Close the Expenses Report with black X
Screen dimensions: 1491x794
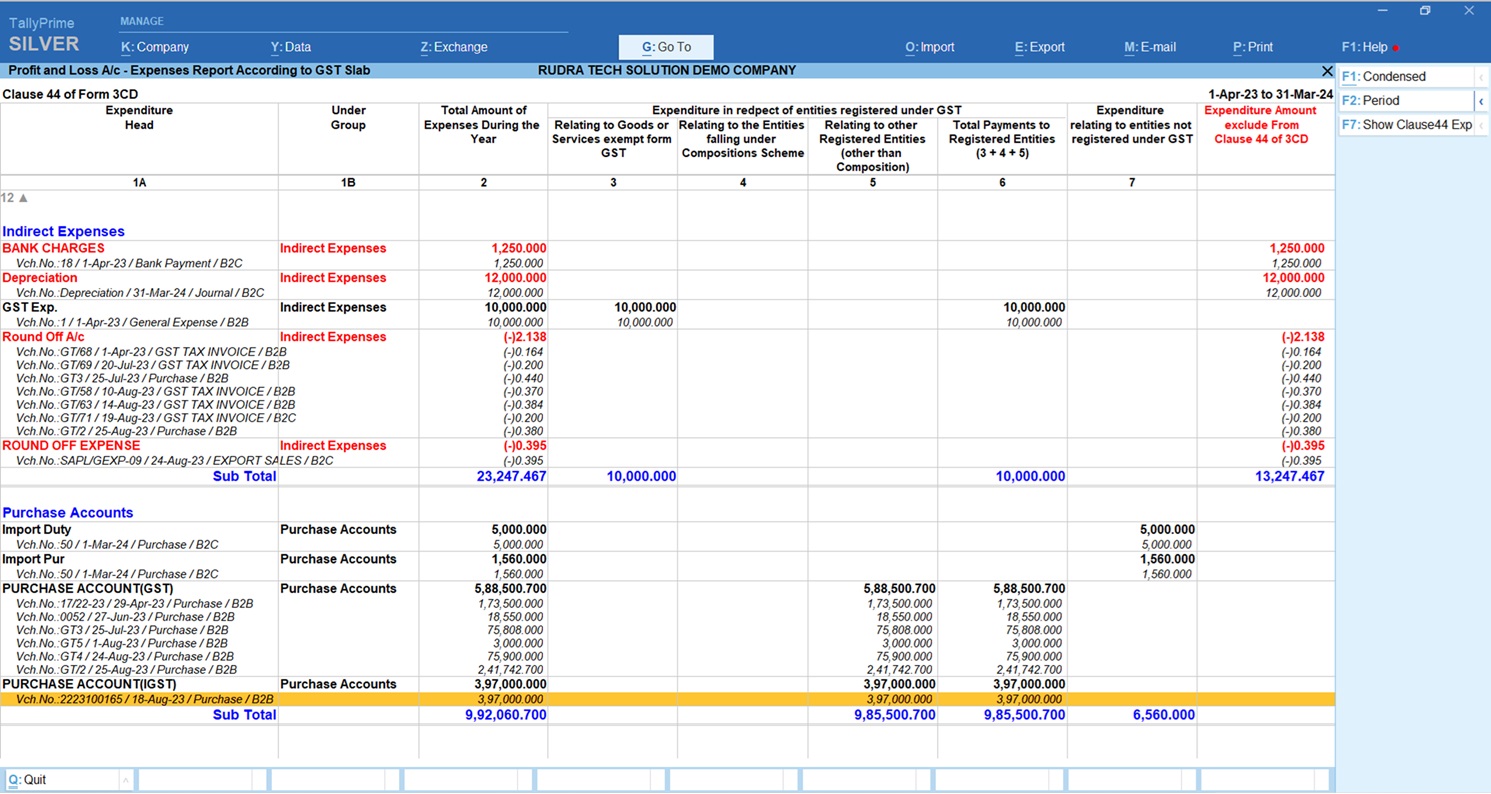point(1326,71)
